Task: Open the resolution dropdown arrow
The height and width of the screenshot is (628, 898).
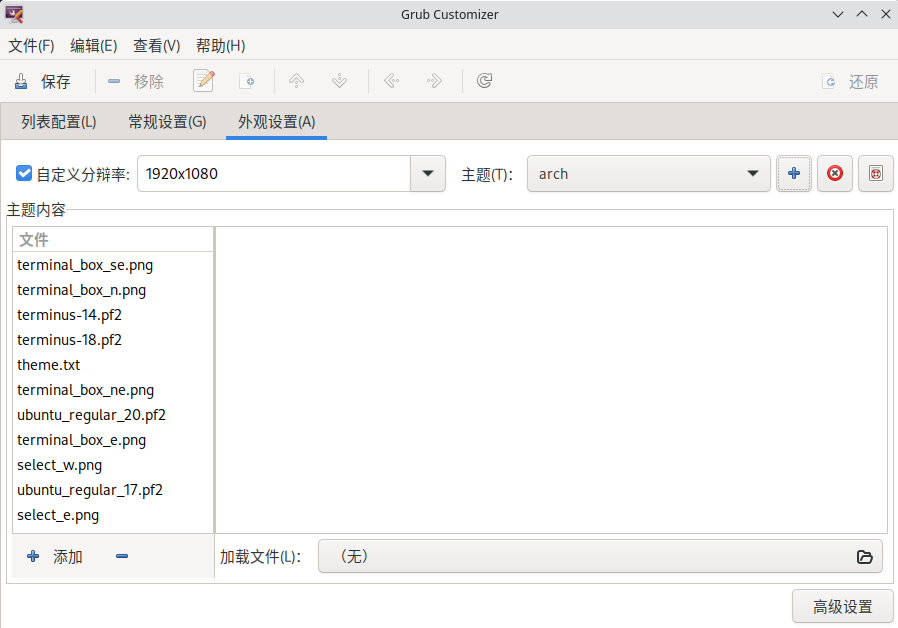Action: coord(428,174)
